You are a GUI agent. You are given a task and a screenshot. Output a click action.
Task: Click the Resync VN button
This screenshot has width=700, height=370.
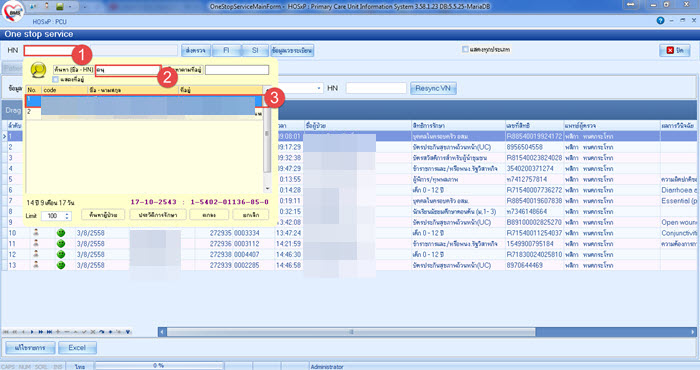(433, 88)
